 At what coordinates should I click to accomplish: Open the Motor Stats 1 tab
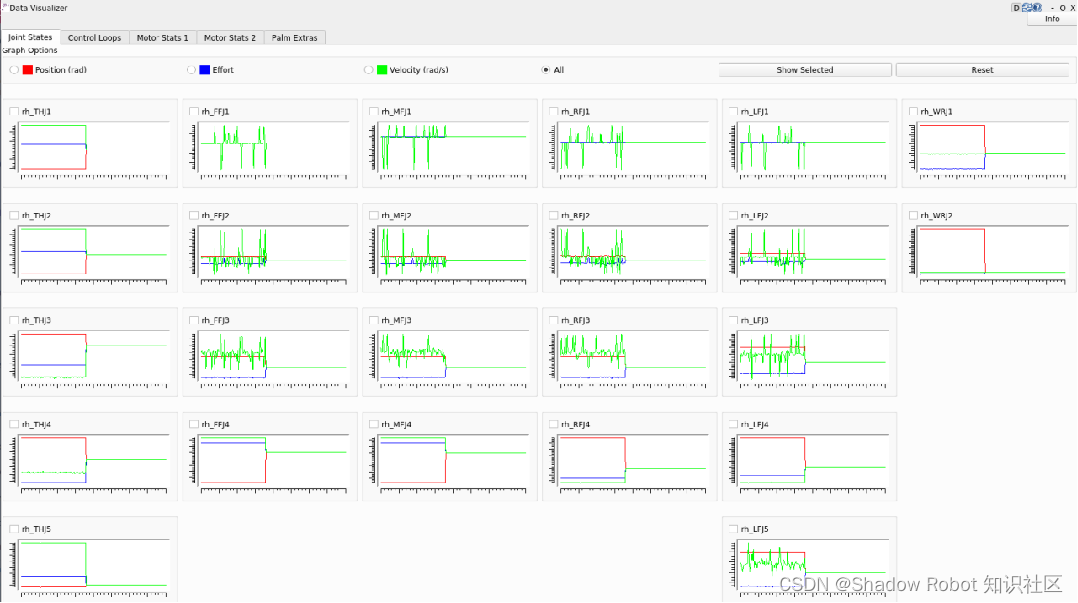pyautogui.click(x=162, y=38)
